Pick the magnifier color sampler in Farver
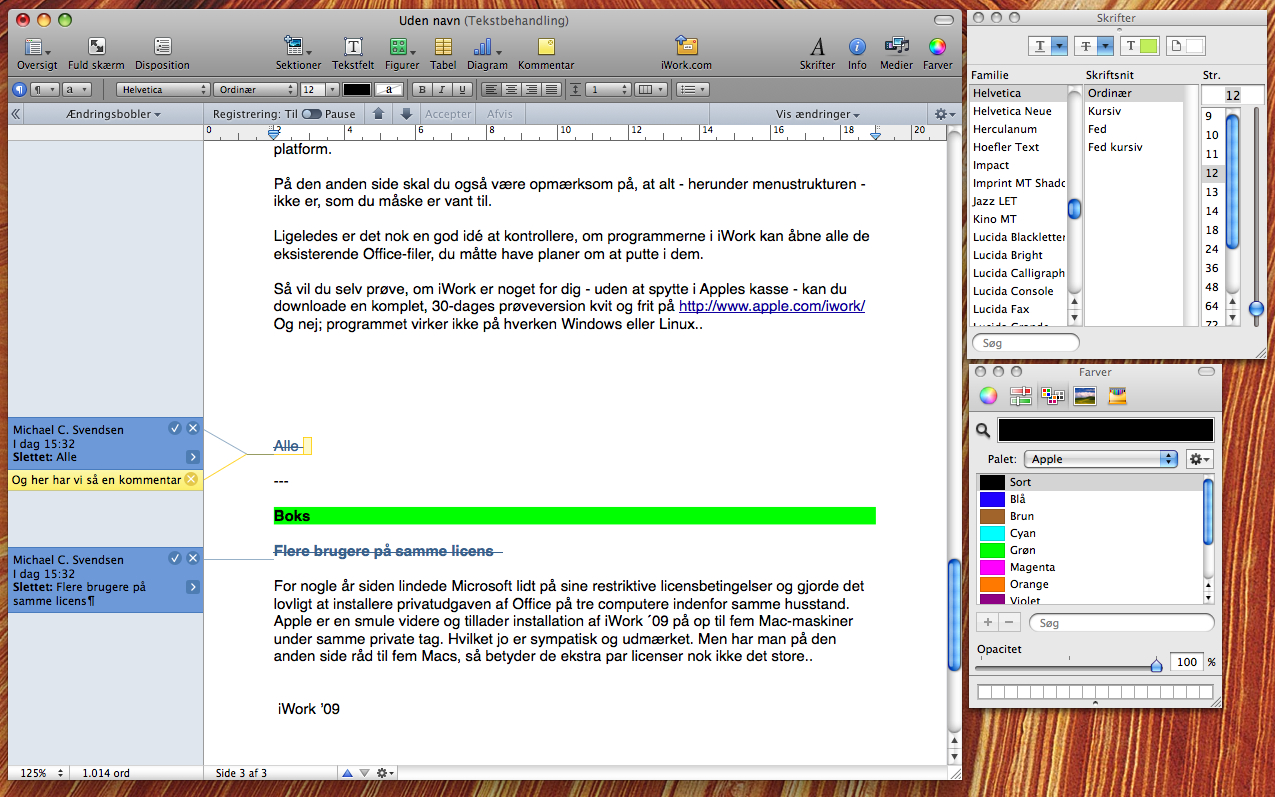The height and width of the screenshot is (797, 1275). (x=983, y=430)
